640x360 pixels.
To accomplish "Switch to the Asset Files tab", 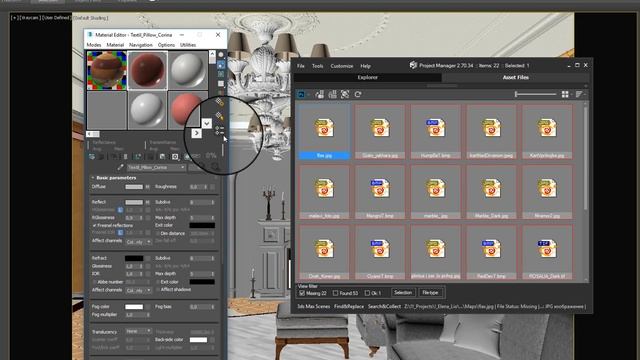I will pos(516,78).
